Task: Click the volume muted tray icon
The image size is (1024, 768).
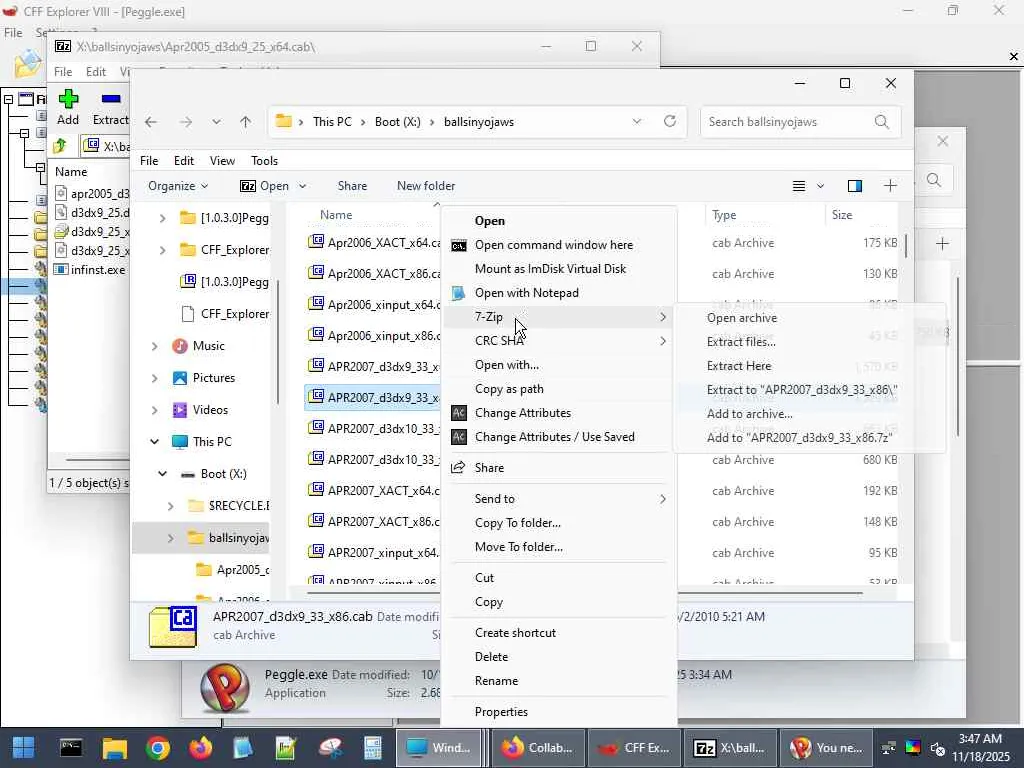Action: coord(937,748)
